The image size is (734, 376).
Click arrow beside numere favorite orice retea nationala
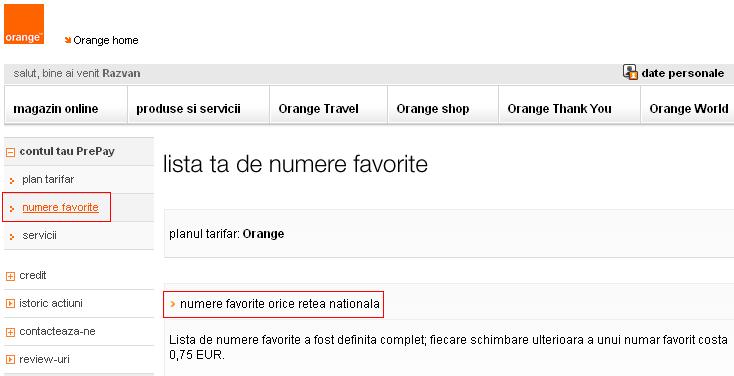point(173,304)
